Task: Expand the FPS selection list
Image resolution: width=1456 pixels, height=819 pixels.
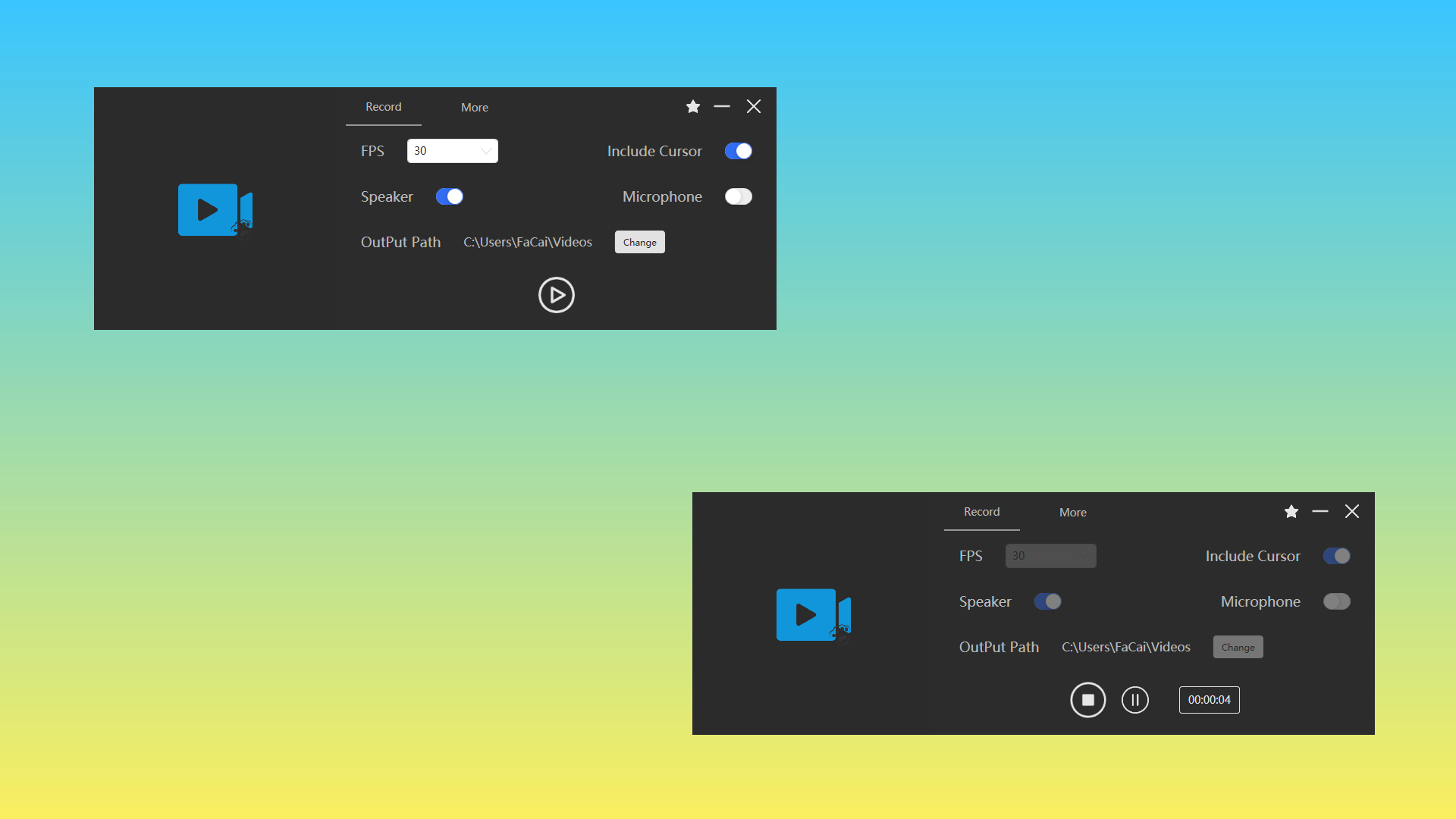Action: click(x=485, y=150)
